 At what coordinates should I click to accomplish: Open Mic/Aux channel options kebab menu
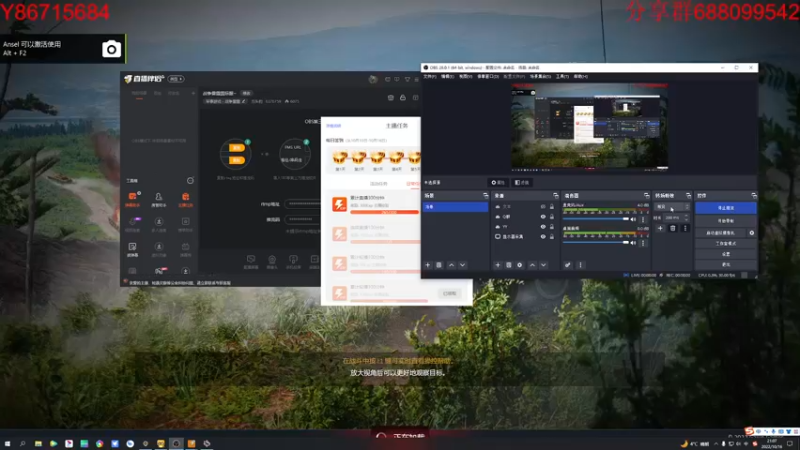(643, 219)
